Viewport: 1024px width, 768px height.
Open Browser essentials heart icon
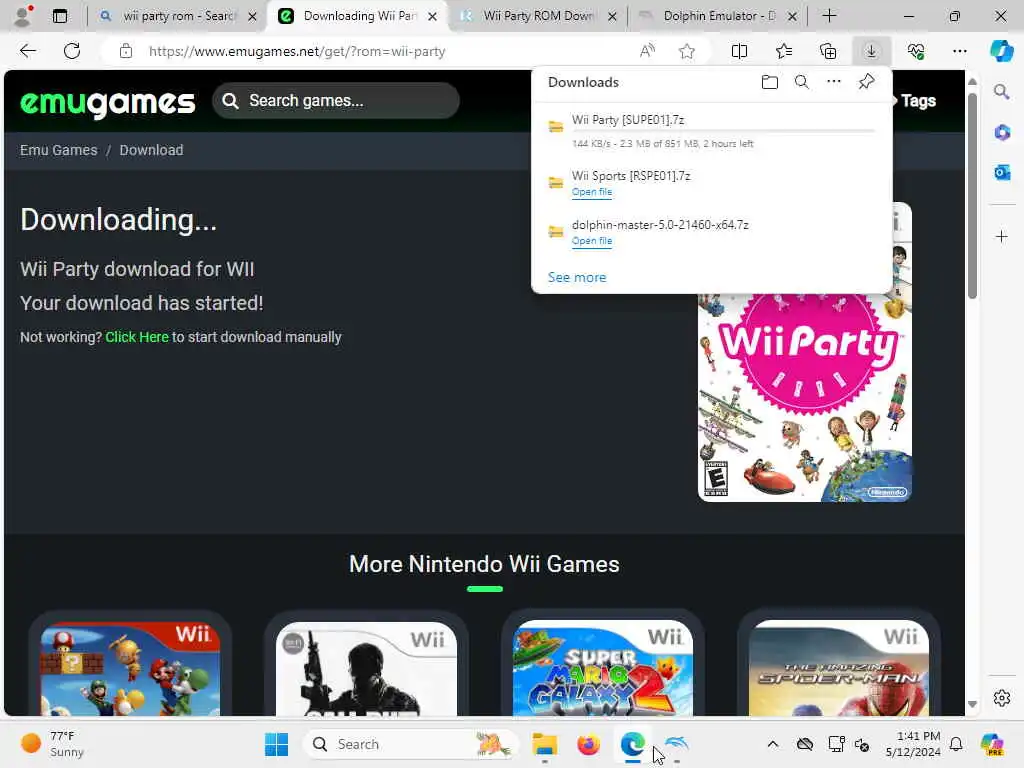tap(916, 51)
